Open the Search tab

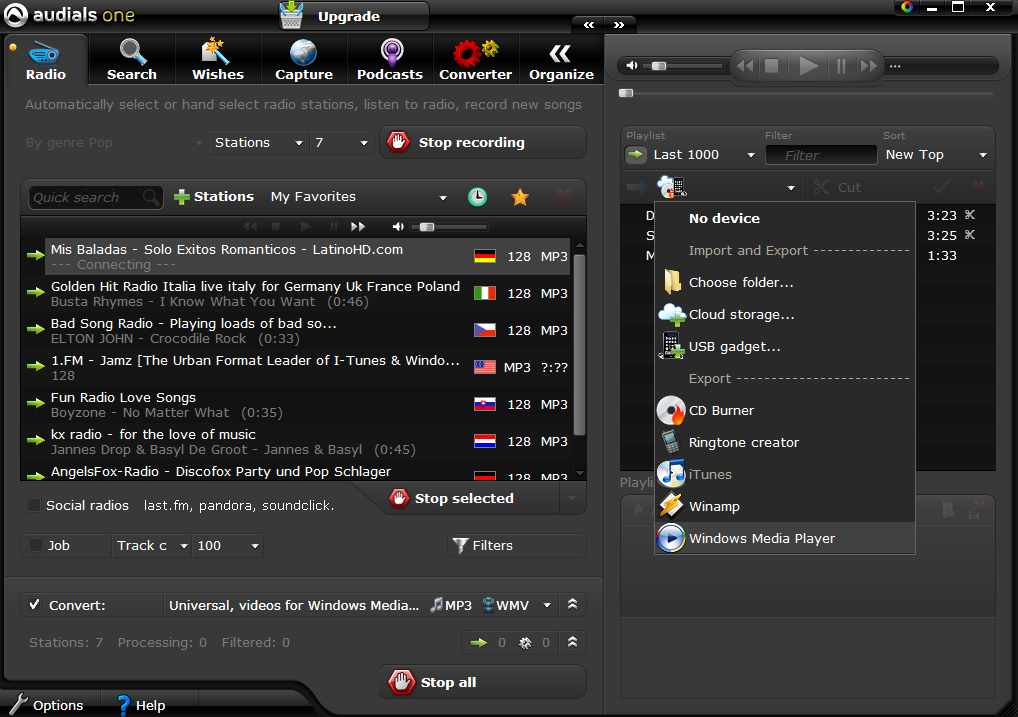[x=132, y=60]
